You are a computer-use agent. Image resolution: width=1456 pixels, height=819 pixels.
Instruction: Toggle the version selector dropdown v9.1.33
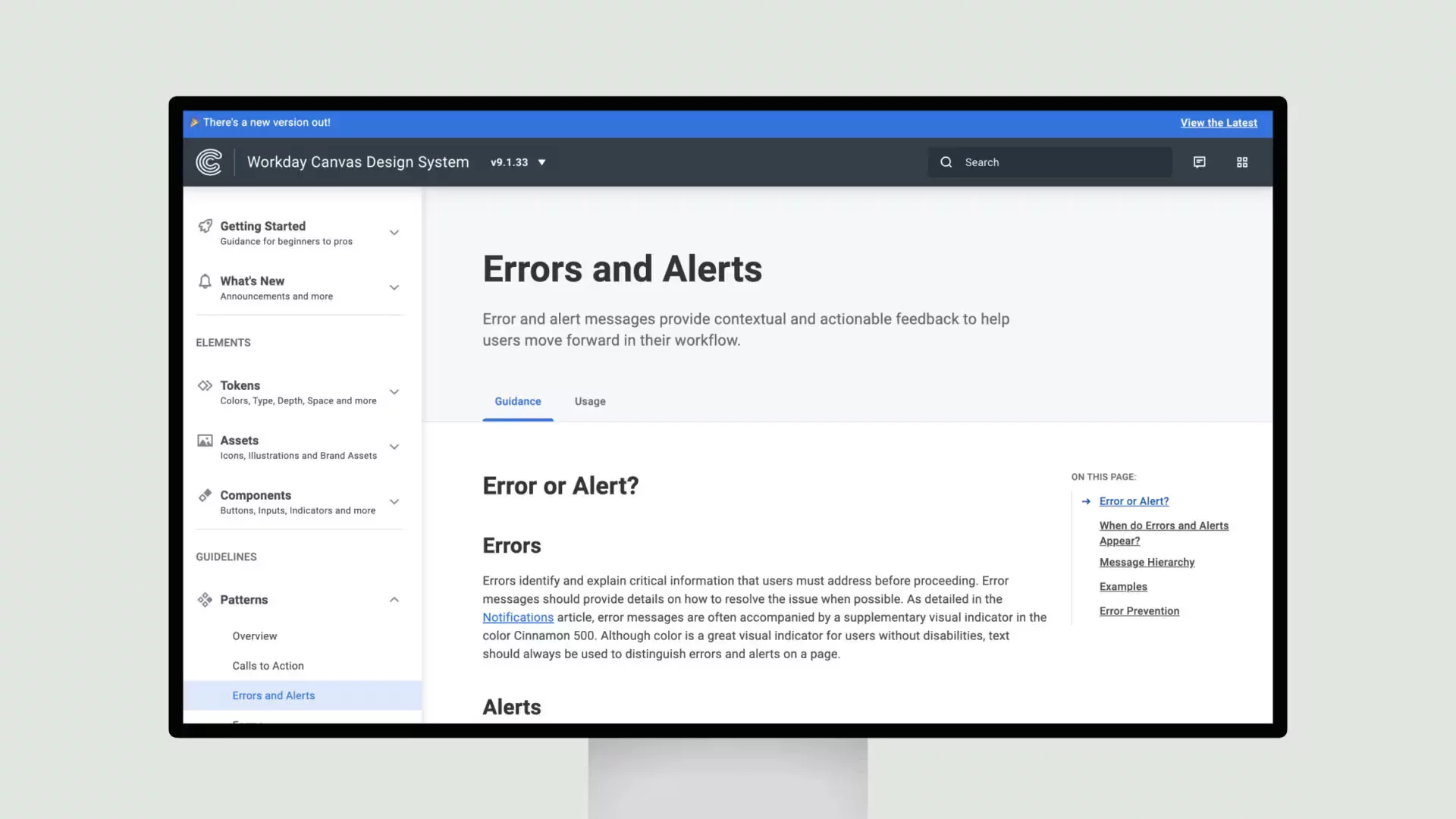(517, 161)
